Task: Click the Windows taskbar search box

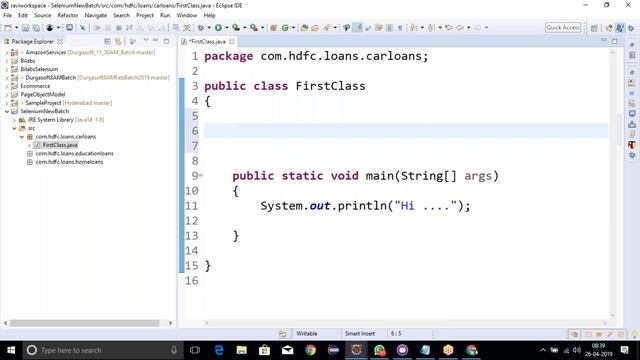Action: 102,350
